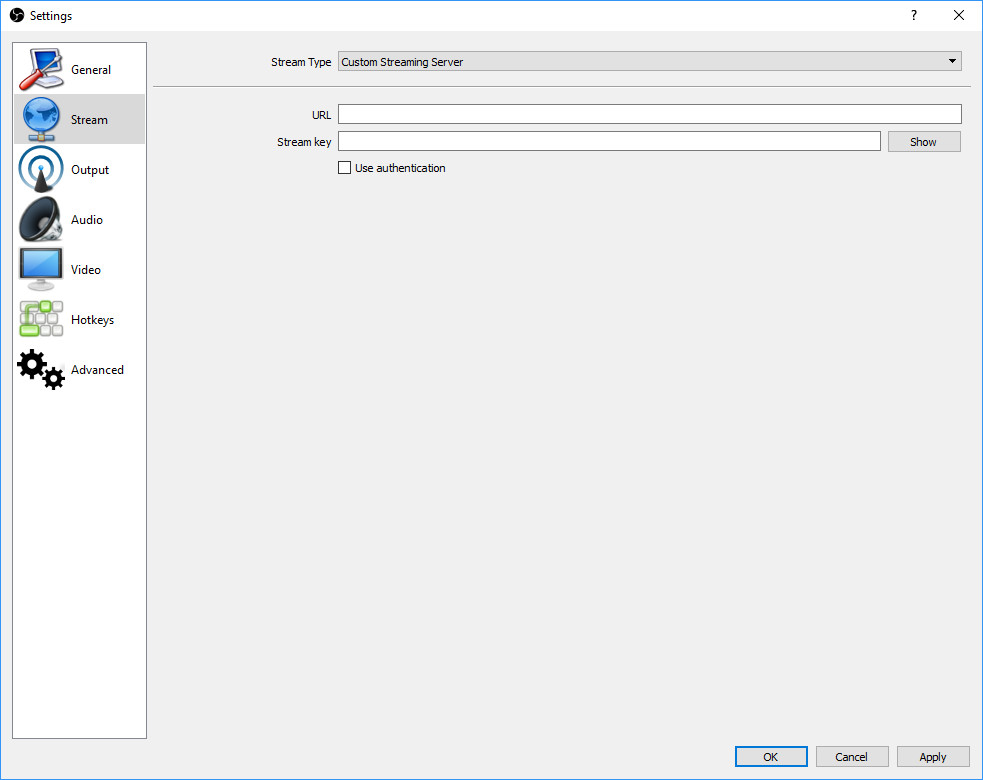Viewport: 983px width, 780px height.
Task: Confirm settings with the OK button
Action: point(771,757)
